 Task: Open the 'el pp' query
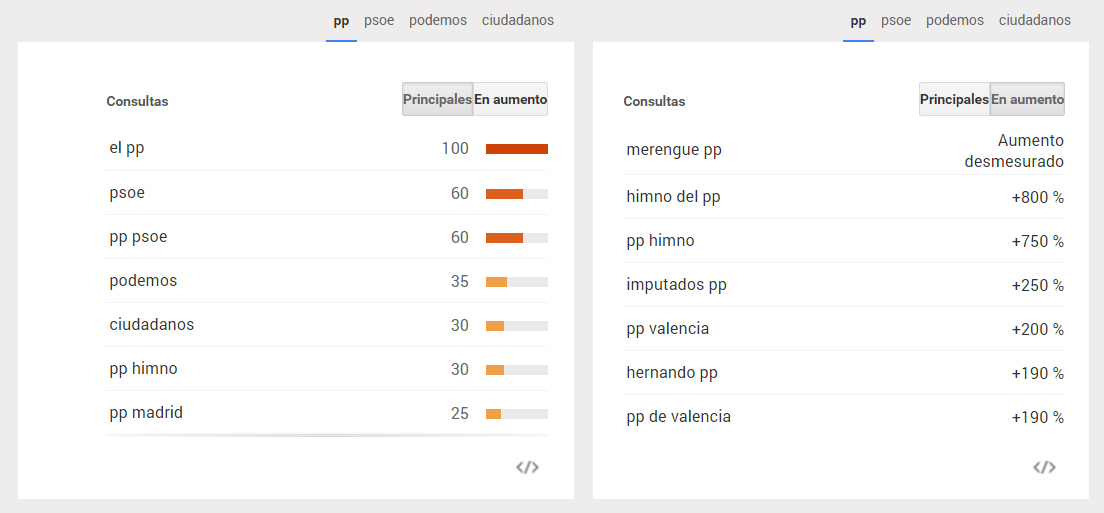(x=128, y=148)
